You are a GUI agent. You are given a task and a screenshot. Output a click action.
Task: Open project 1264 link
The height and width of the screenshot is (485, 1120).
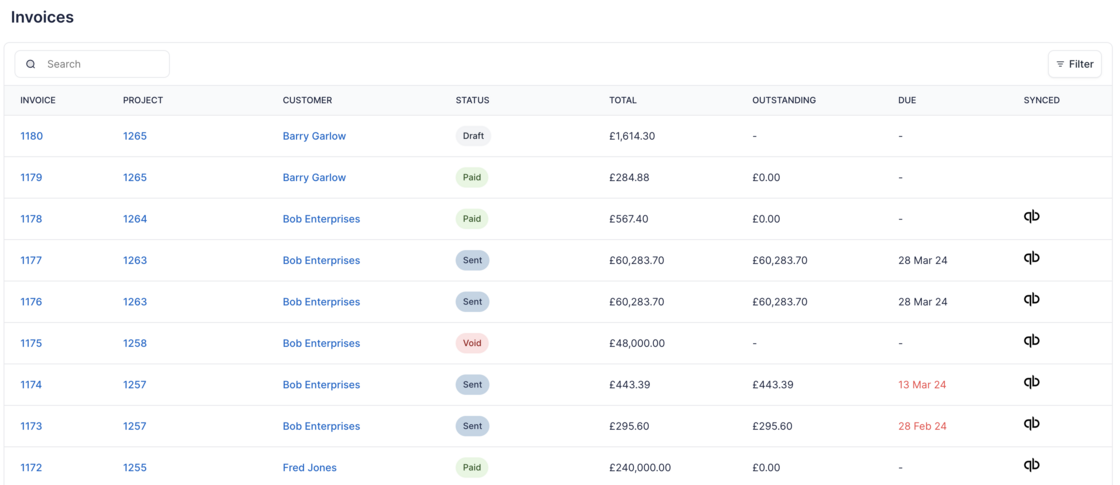135,219
